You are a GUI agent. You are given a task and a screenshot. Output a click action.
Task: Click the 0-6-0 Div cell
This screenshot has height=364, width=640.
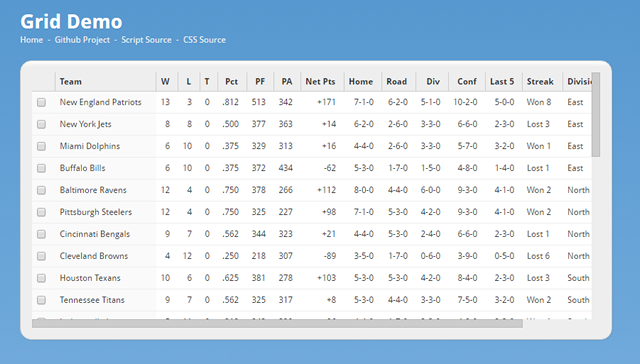[x=431, y=257]
